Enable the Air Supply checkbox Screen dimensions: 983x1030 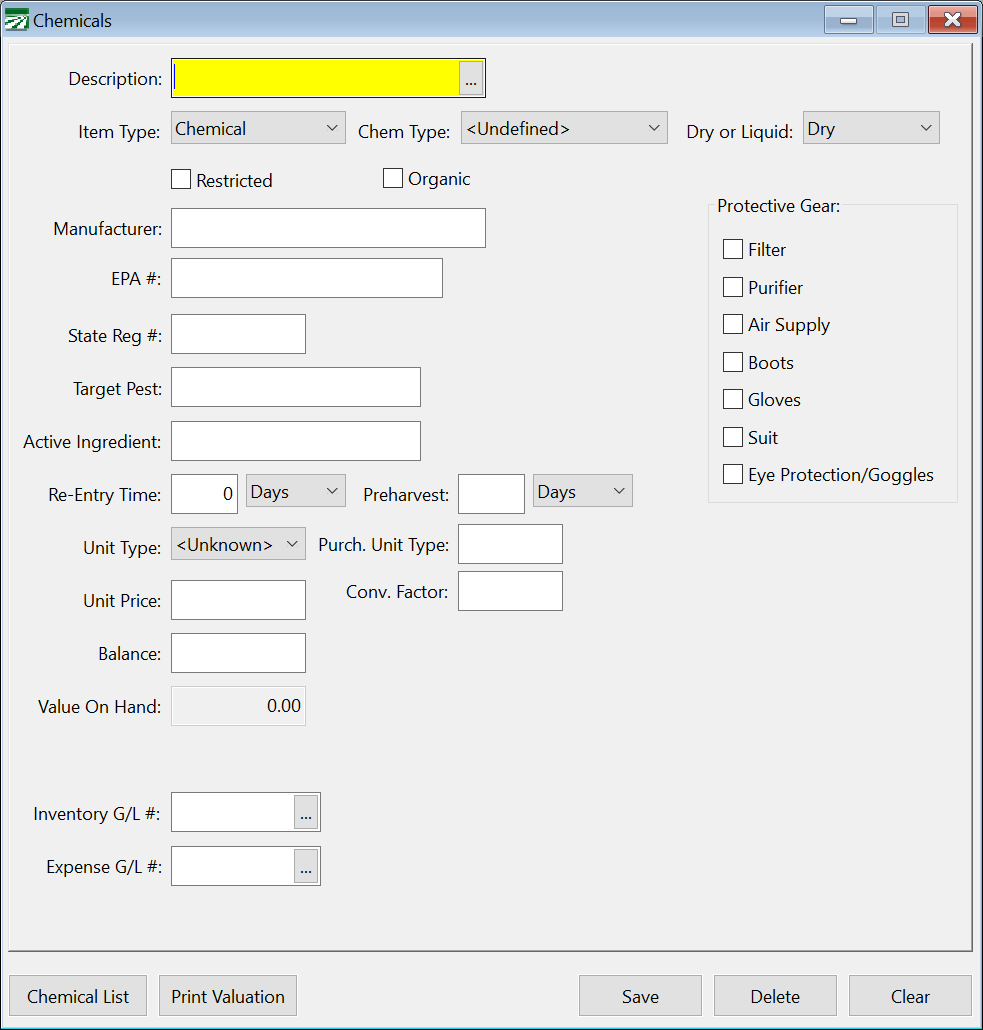[x=733, y=325]
